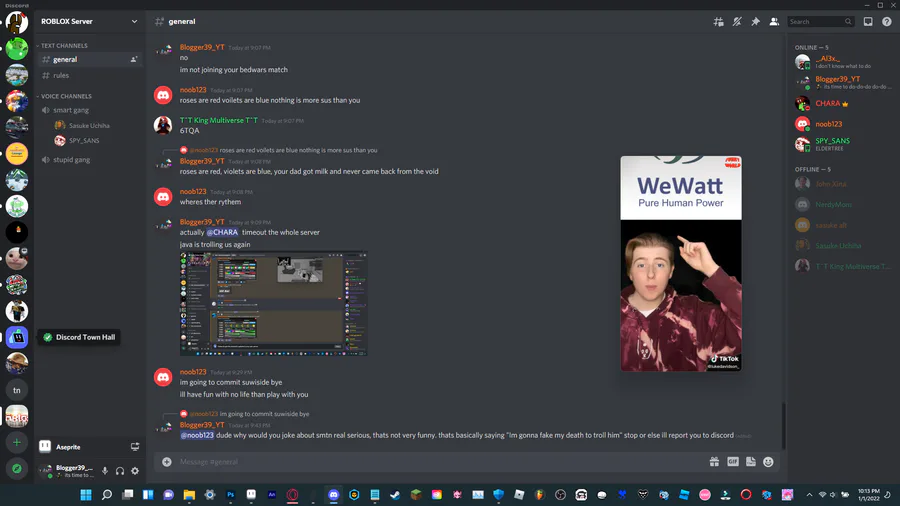This screenshot has height=506, width=900.
Task: Select Sasuke Uchiha offline member
Action: point(844,246)
